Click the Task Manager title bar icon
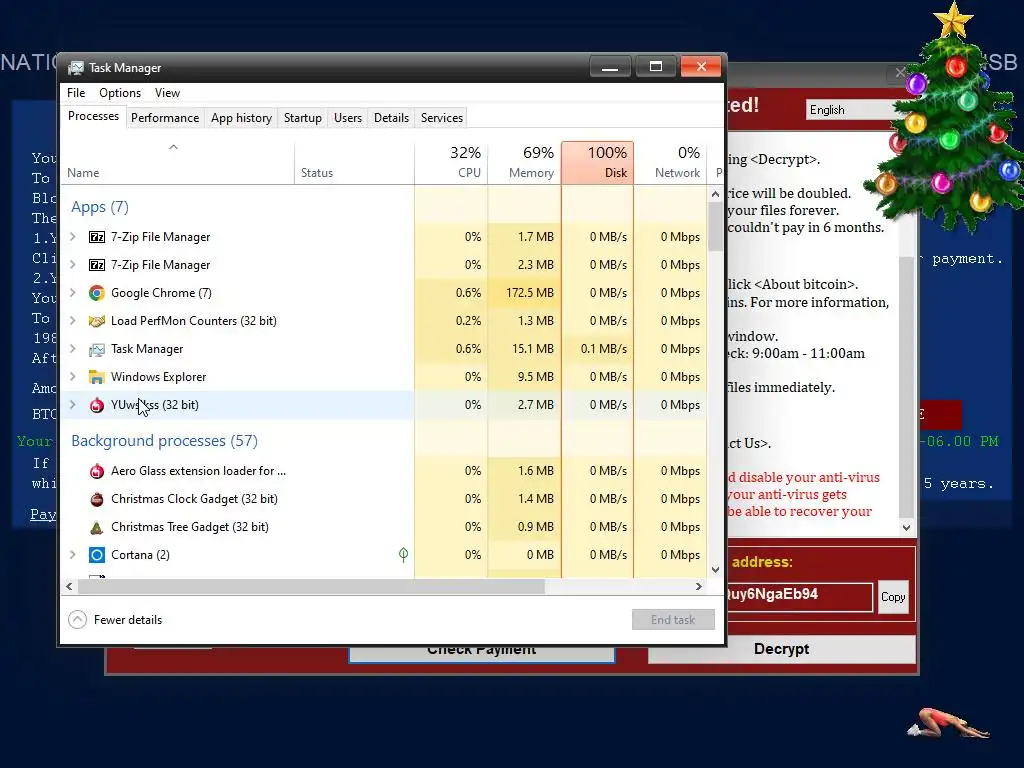This screenshot has height=768, width=1024. (x=76, y=68)
